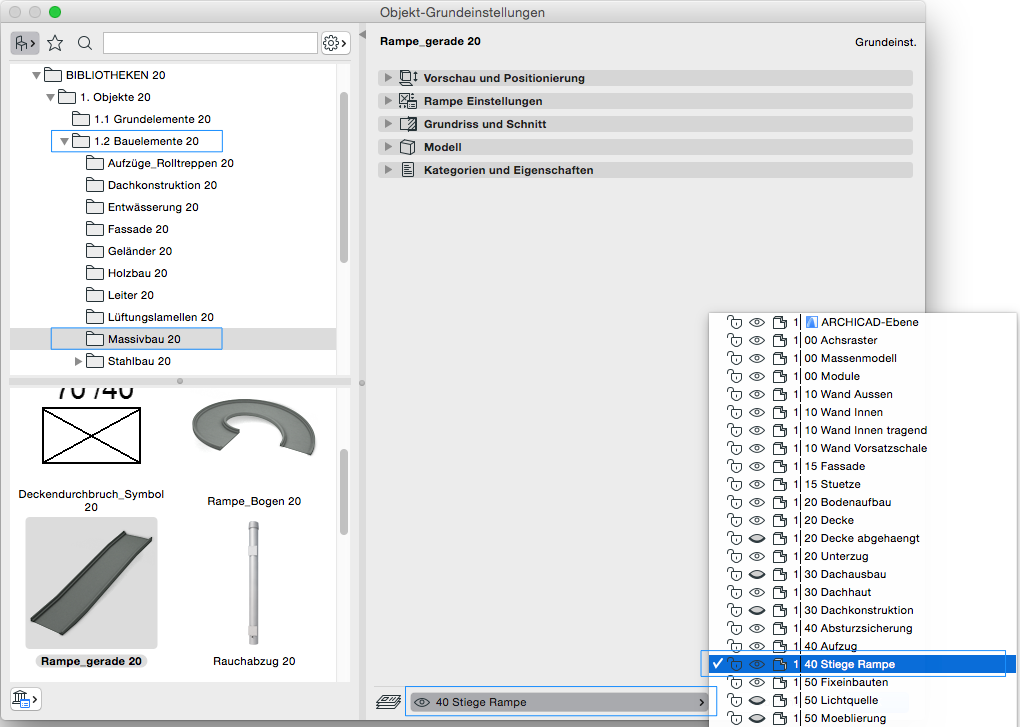Expand the Vorschau und Positionierung panel
Screen dimensions: 1020x727
388,78
